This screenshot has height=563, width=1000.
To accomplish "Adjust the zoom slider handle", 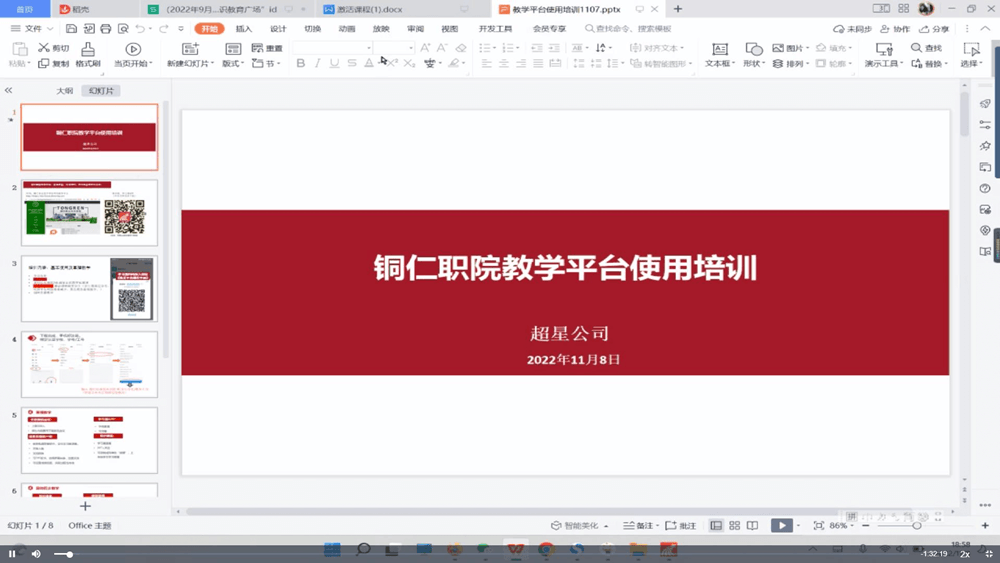I will [916, 525].
